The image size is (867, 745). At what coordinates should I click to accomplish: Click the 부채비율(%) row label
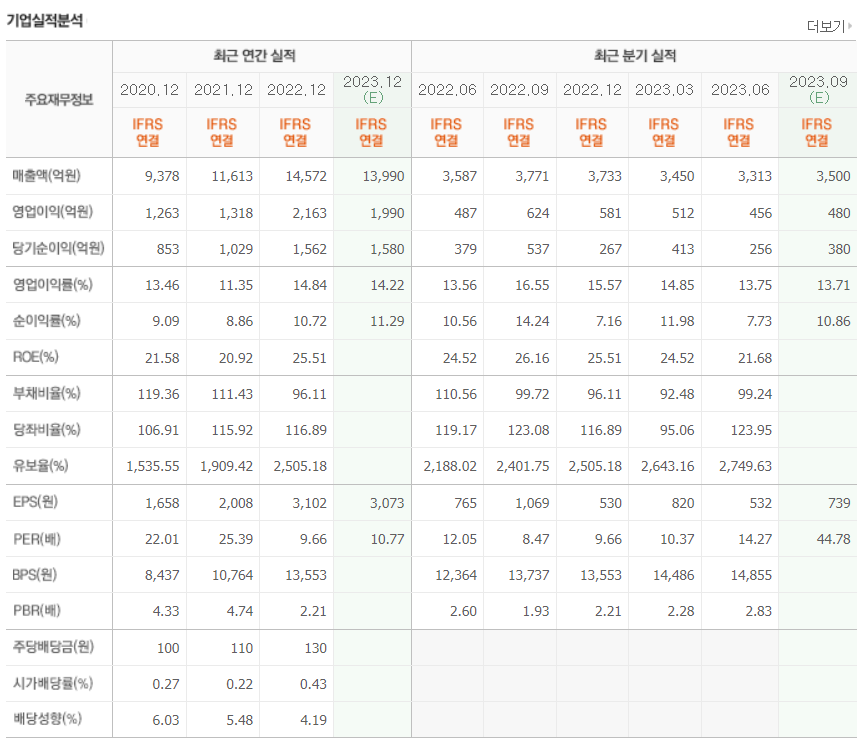click(x=46, y=393)
